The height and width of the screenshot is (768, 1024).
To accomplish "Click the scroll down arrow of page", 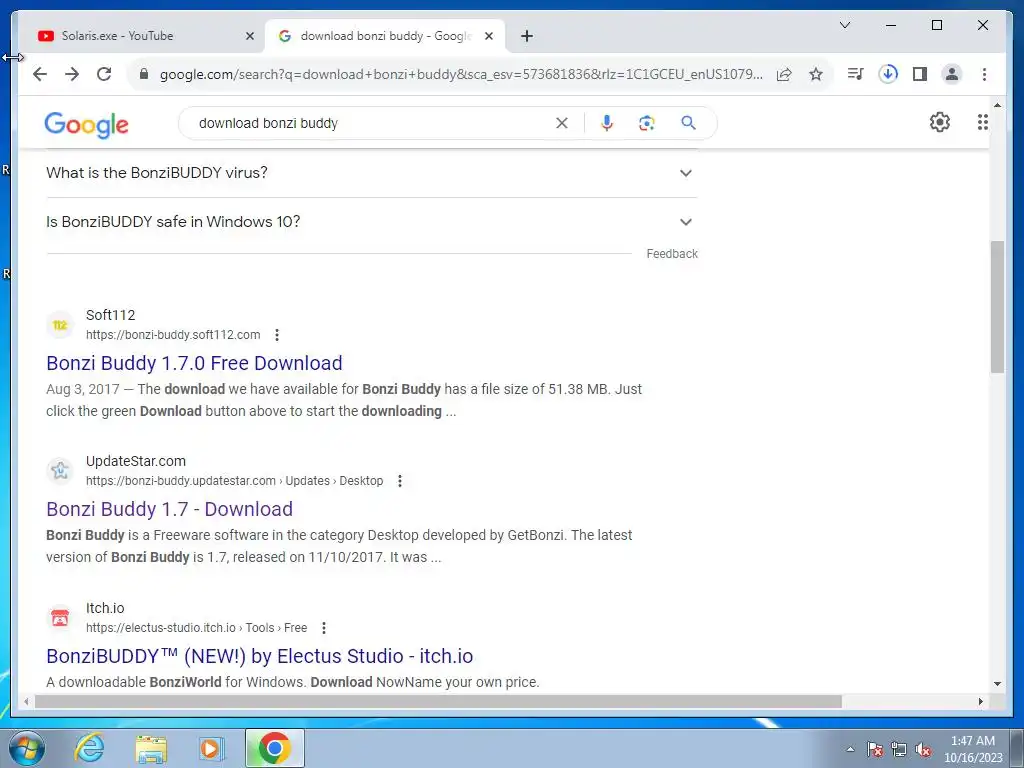I will pos(997,684).
